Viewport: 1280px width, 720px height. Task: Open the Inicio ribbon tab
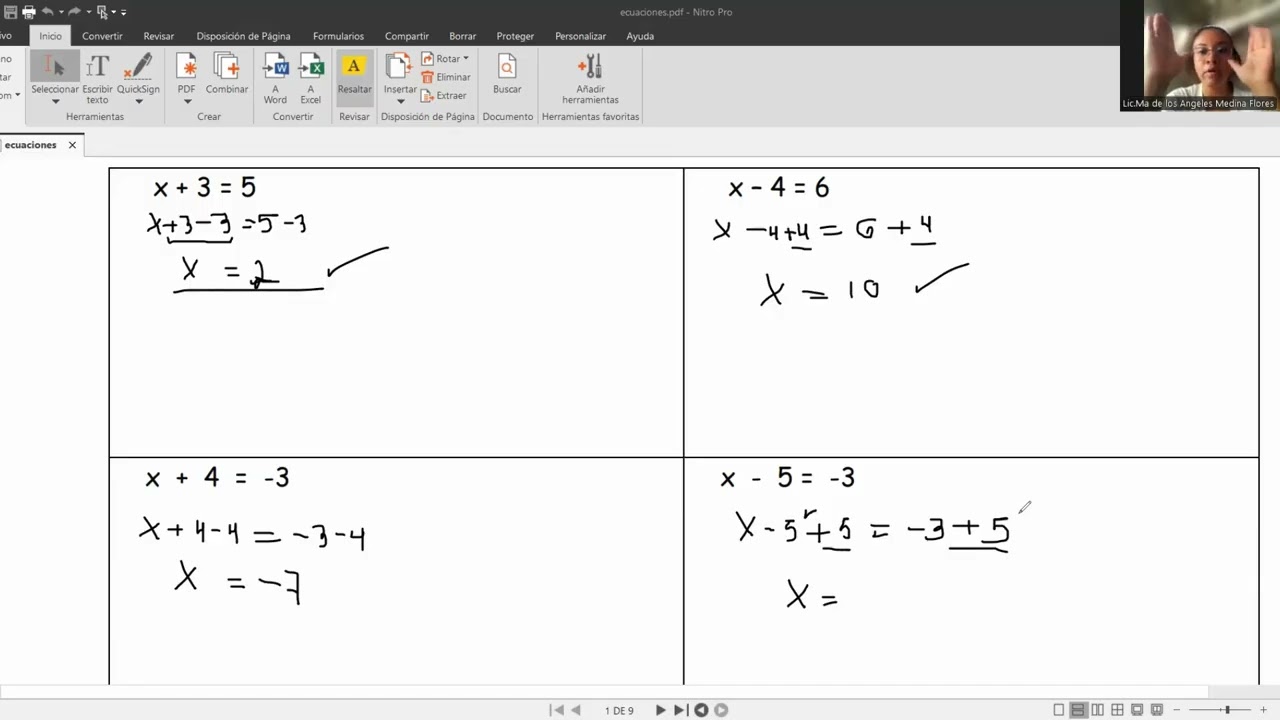(x=50, y=36)
